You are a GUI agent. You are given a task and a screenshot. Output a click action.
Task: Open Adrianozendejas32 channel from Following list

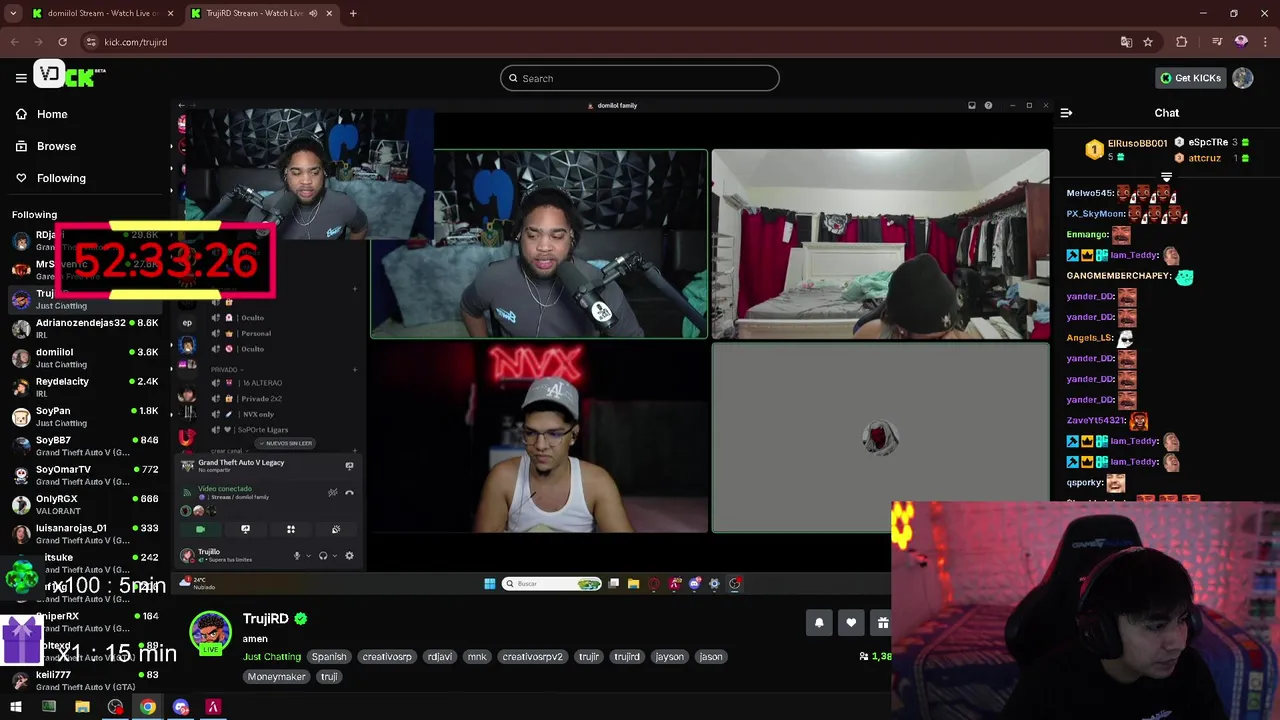tap(85, 328)
